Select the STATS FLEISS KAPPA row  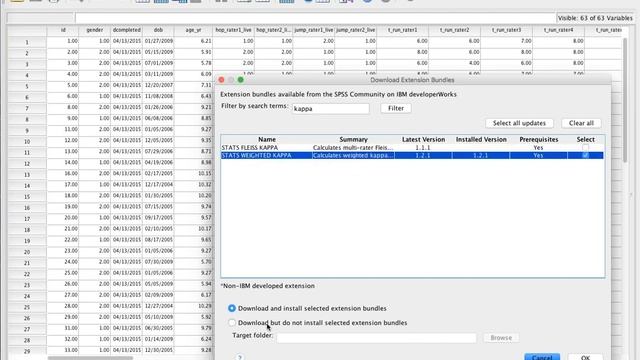[412, 148]
